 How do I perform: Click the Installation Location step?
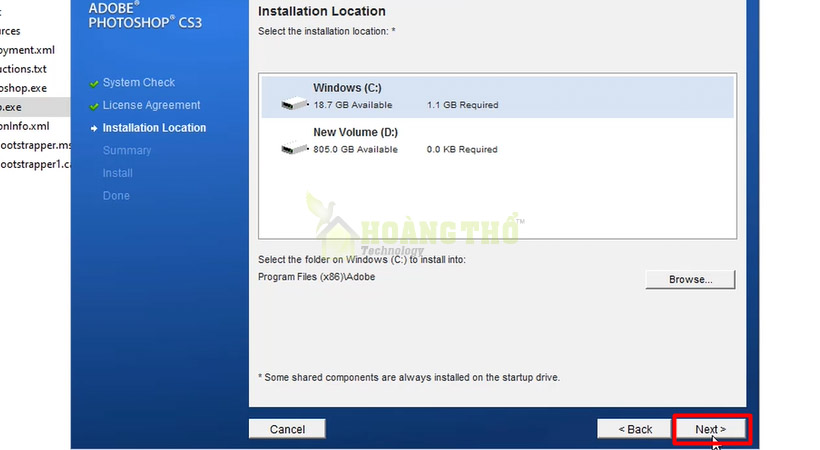coord(154,128)
